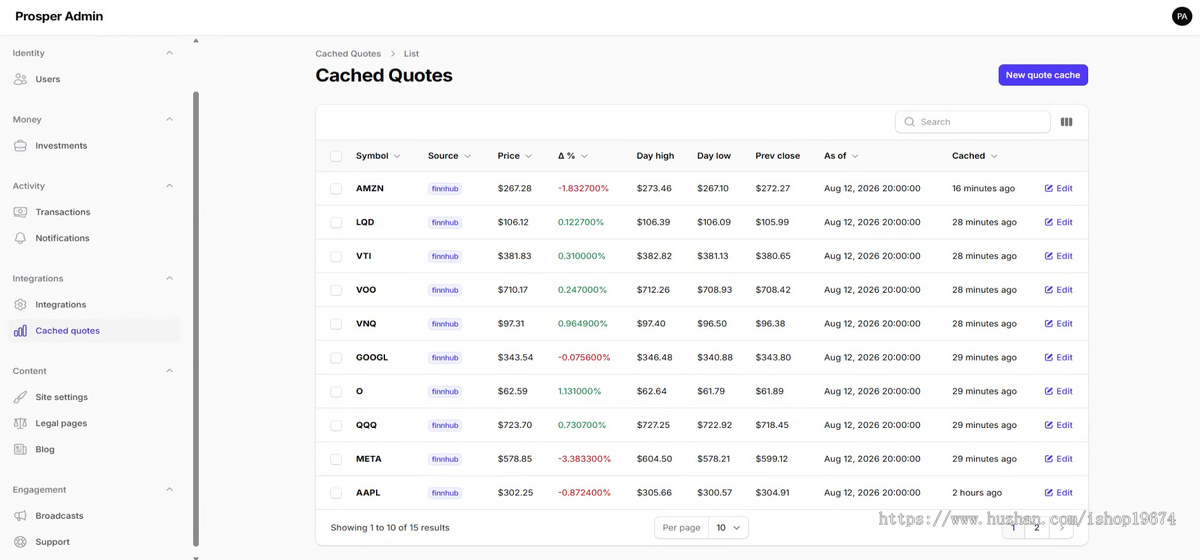Screen dimensions: 1200x560
Task: Go to Investments menu item
Action: point(95,146)
